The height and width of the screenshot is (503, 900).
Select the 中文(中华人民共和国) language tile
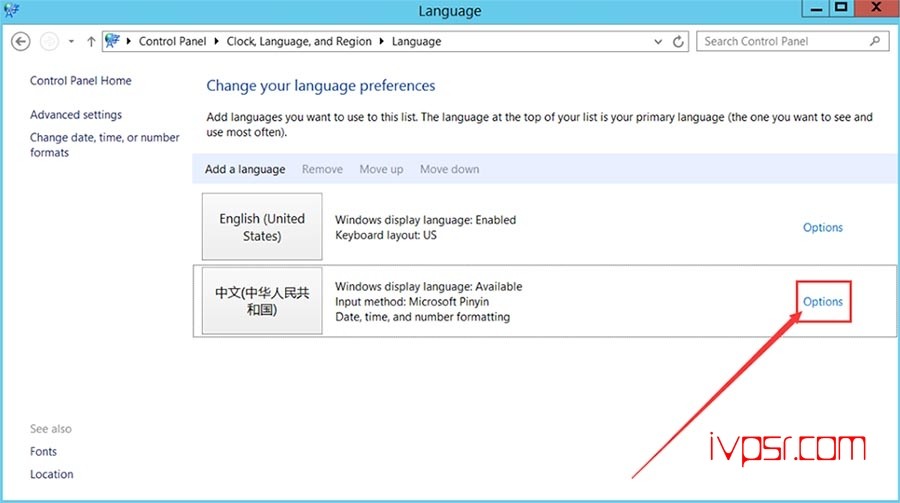pos(262,301)
